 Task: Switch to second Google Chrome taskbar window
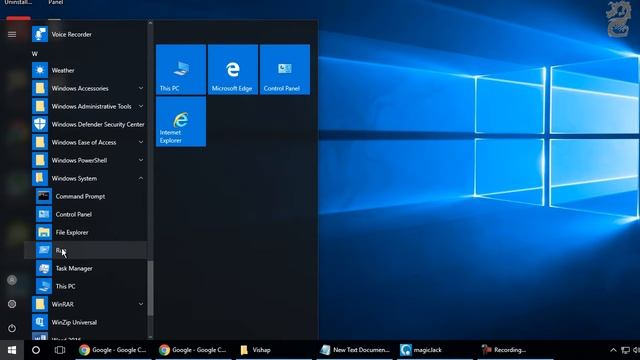(x=193, y=350)
